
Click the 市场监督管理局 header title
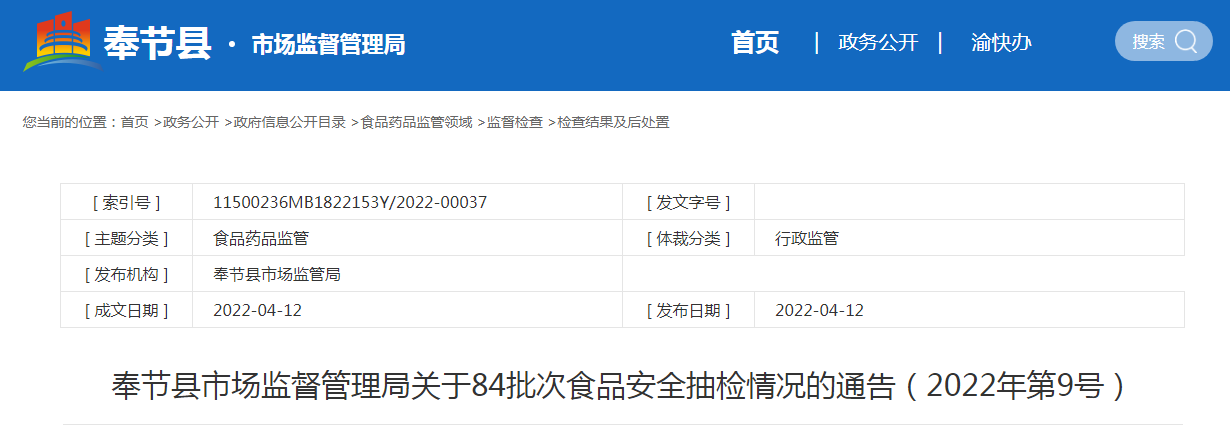pyautogui.click(x=328, y=44)
